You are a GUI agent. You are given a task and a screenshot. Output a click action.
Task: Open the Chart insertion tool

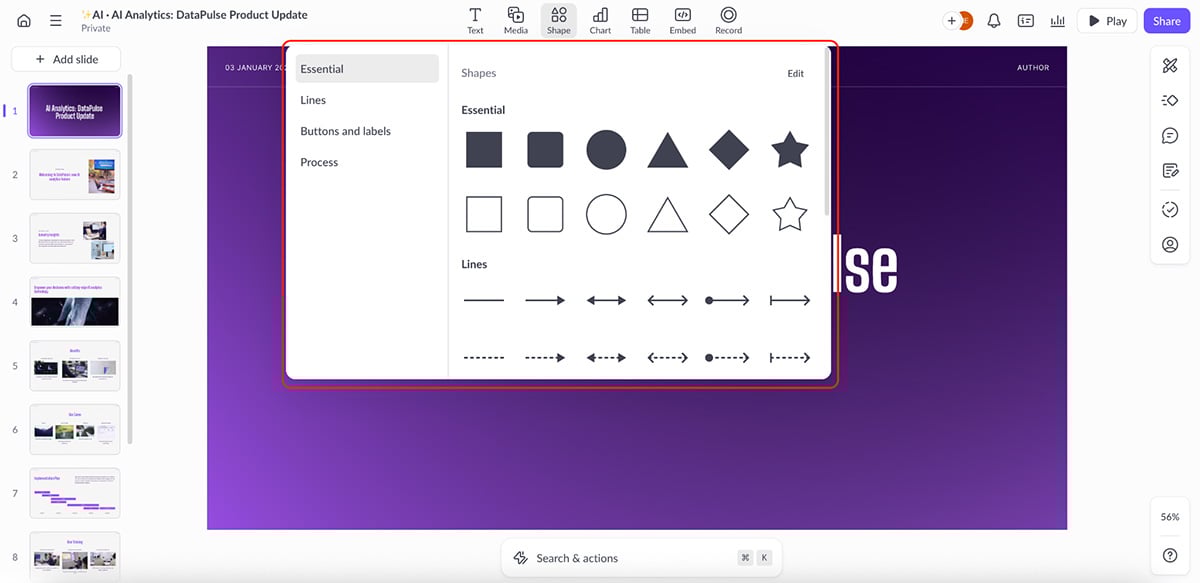pyautogui.click(x=599, y=19)
